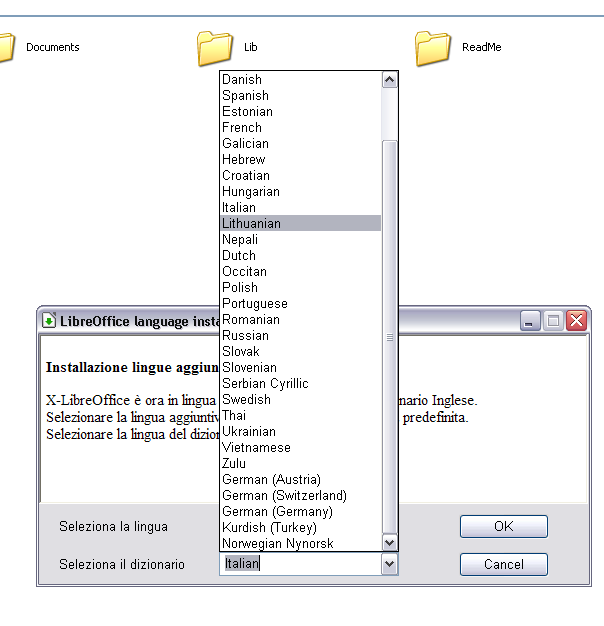Viewport: 604px width, 626px height.
Task: Click the Cancel button
Action: (503, 564)
